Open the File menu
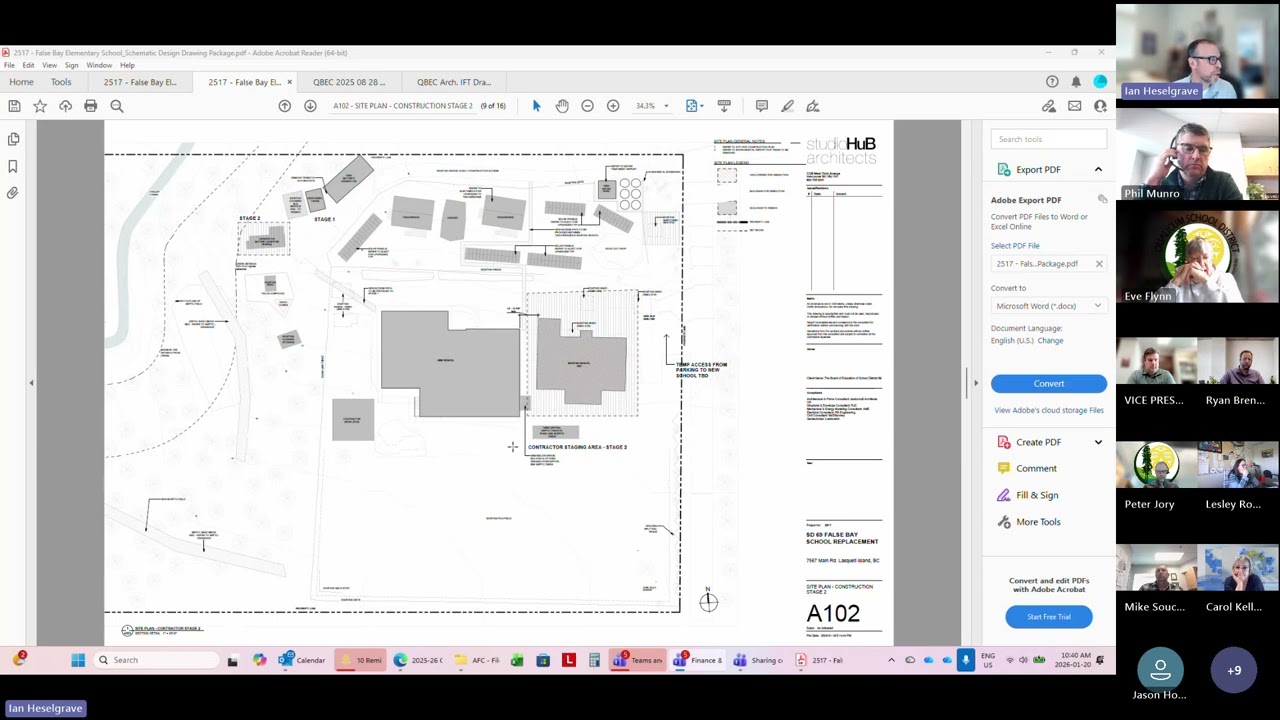This screenshot has height=720, width=1280. pos(9,66)
